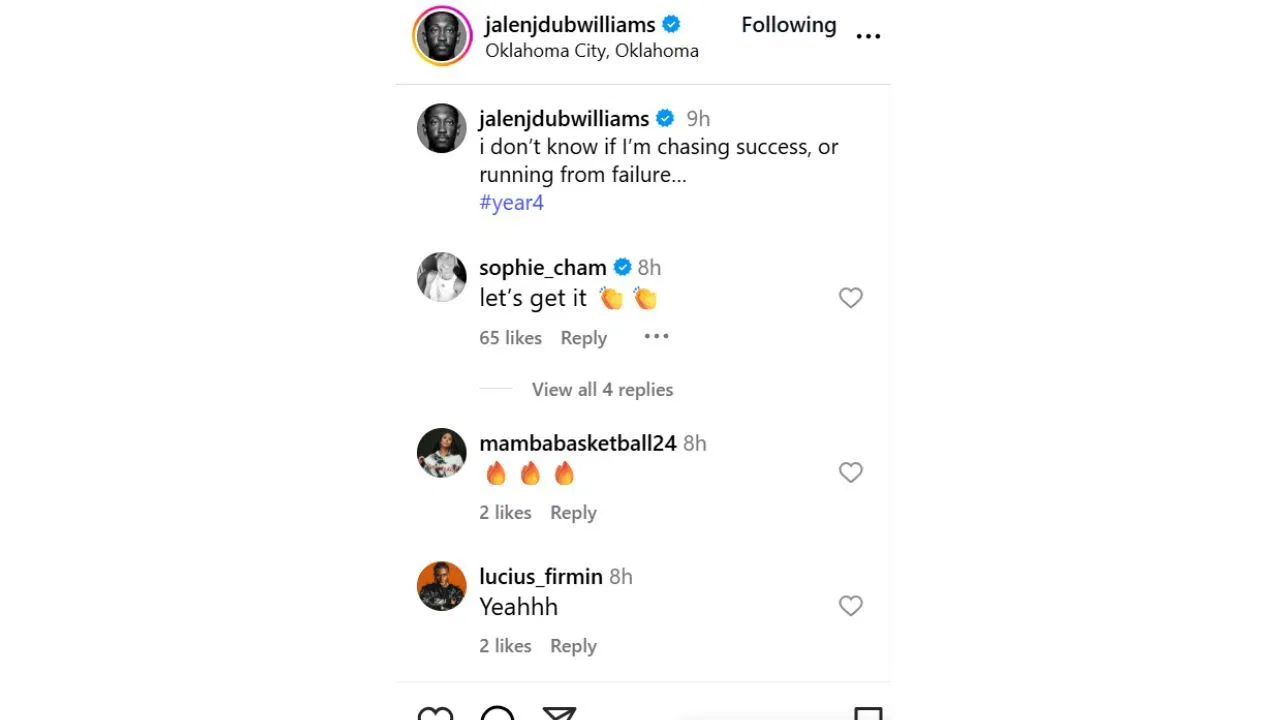The height and width of the screenshot is (720, 1280).
Task: Click the Following button
Action: coord(788,25)
